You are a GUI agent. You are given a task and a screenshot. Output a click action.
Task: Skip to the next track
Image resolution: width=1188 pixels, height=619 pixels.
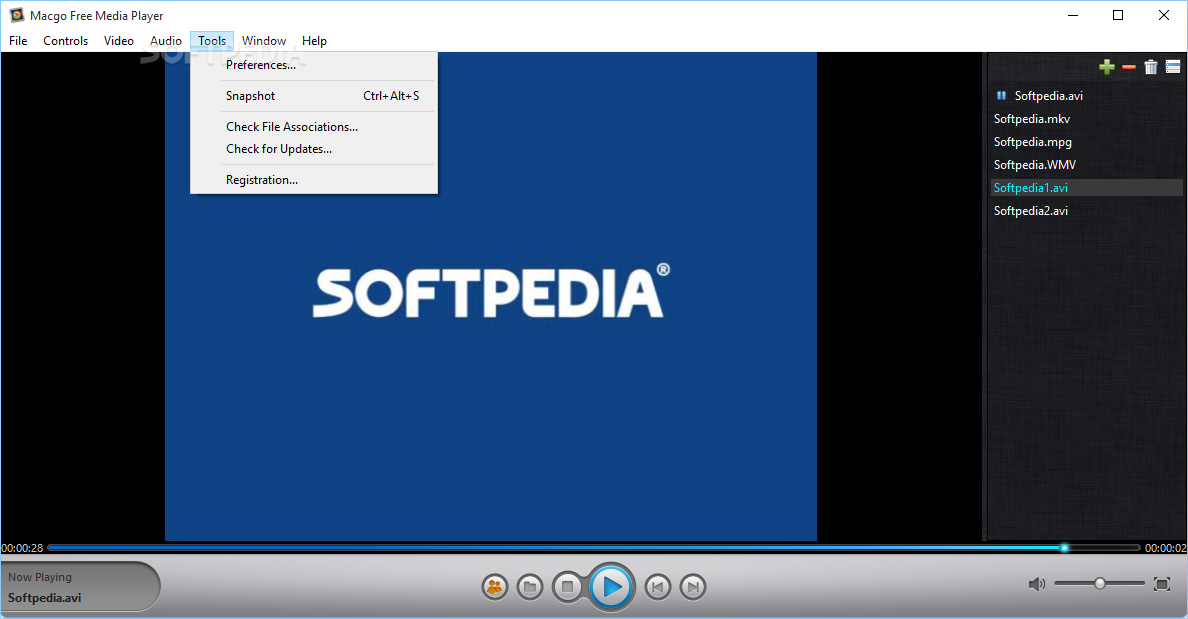tap(692, 586)
